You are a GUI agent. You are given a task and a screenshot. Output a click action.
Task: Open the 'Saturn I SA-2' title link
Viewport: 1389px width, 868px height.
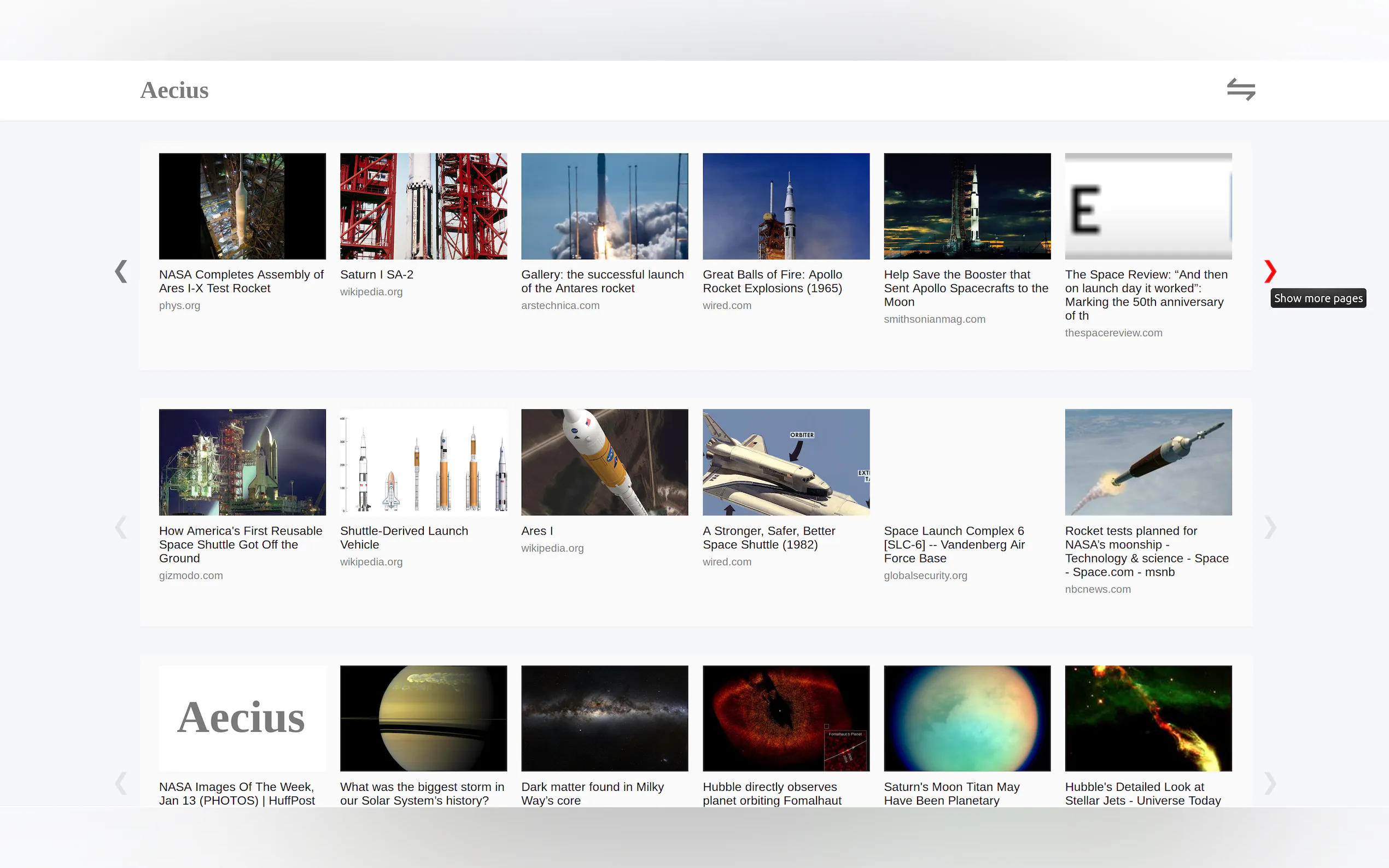[x=377, y=274]
